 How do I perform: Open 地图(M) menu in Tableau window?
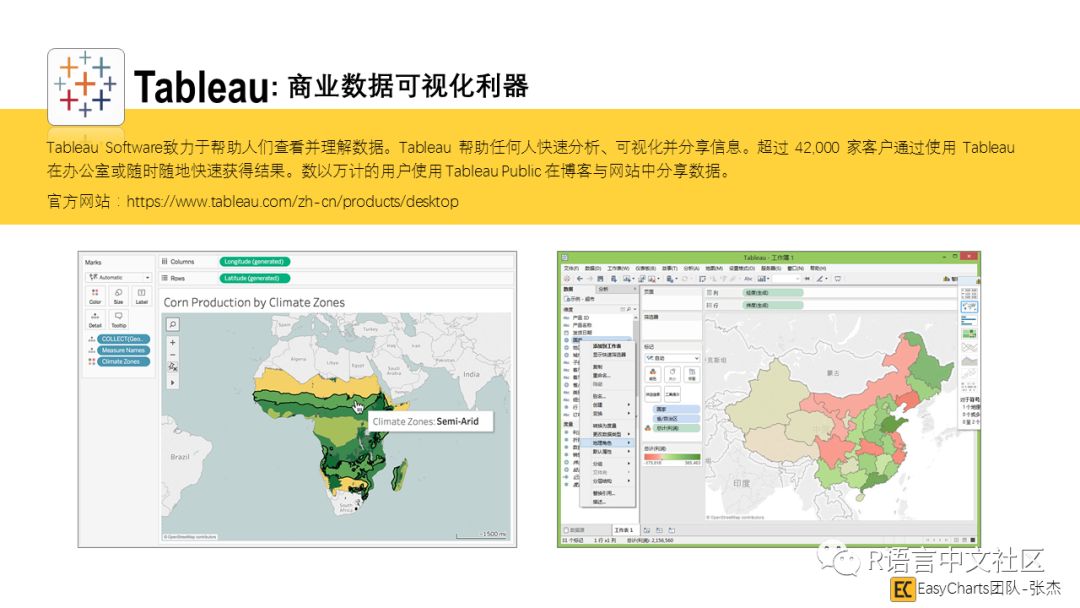pyautogui.click(x=714, y=269)
